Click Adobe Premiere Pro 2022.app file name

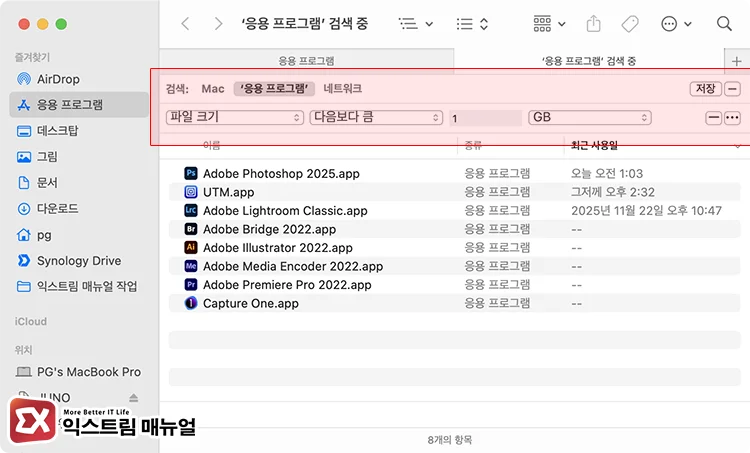(287, 285)
